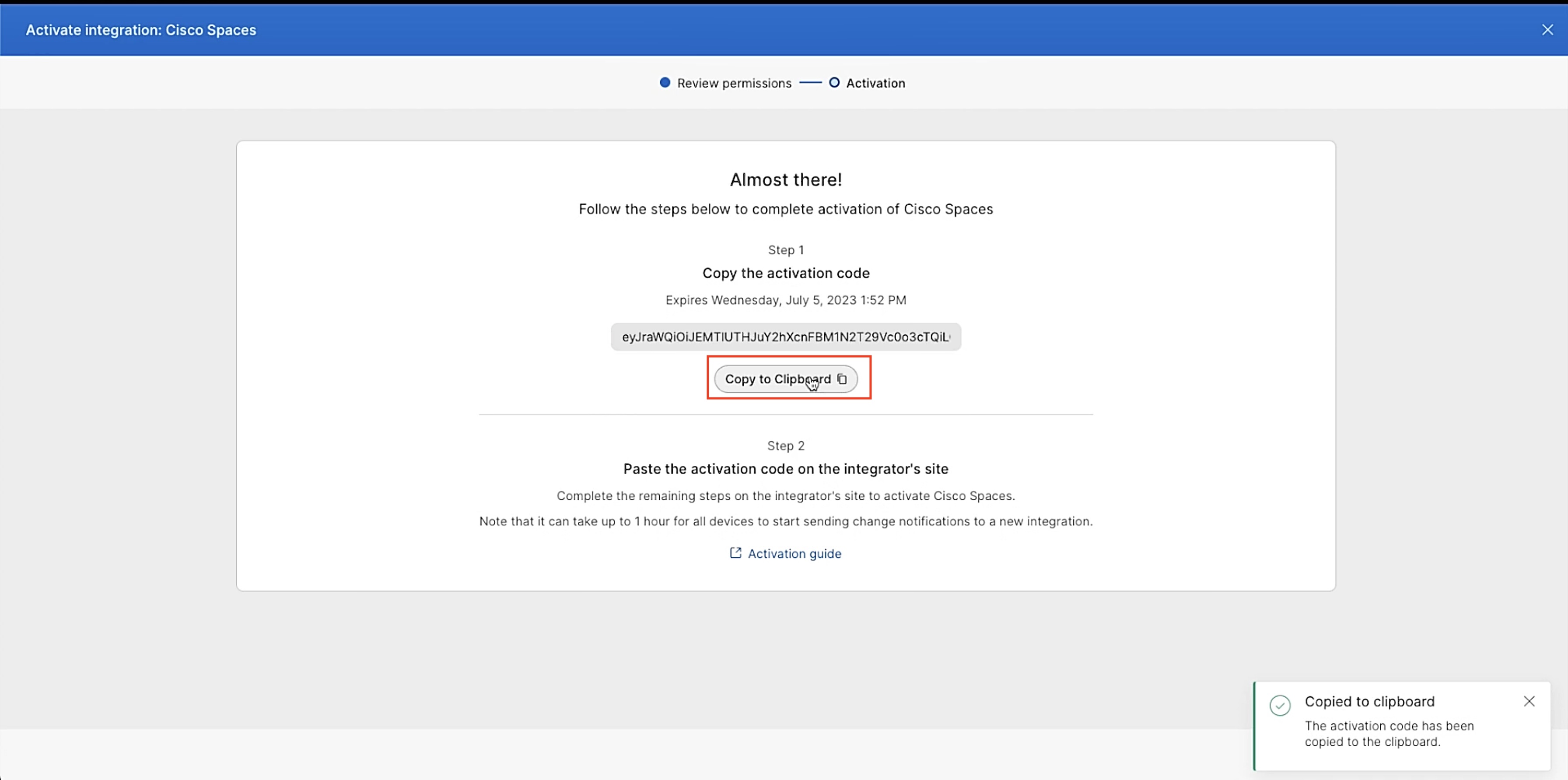Go to the Review permissions step

[725, 83]
